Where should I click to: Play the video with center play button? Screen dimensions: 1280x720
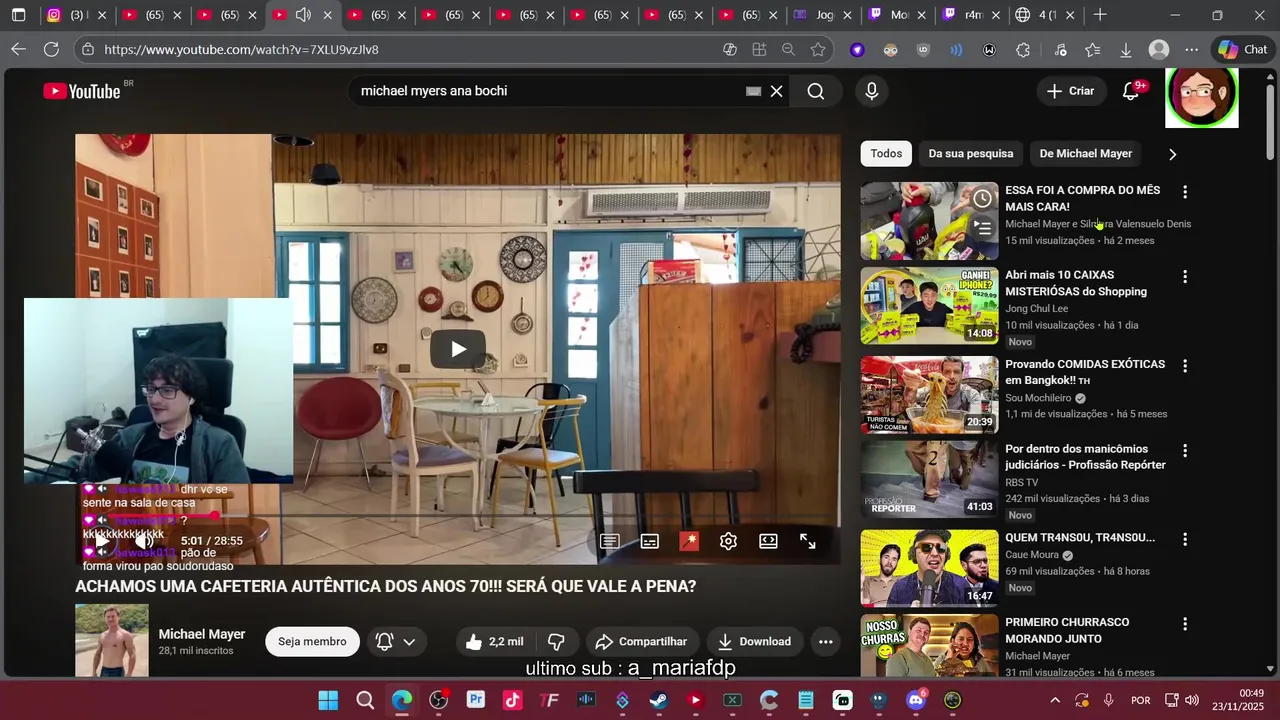[458, 349]
